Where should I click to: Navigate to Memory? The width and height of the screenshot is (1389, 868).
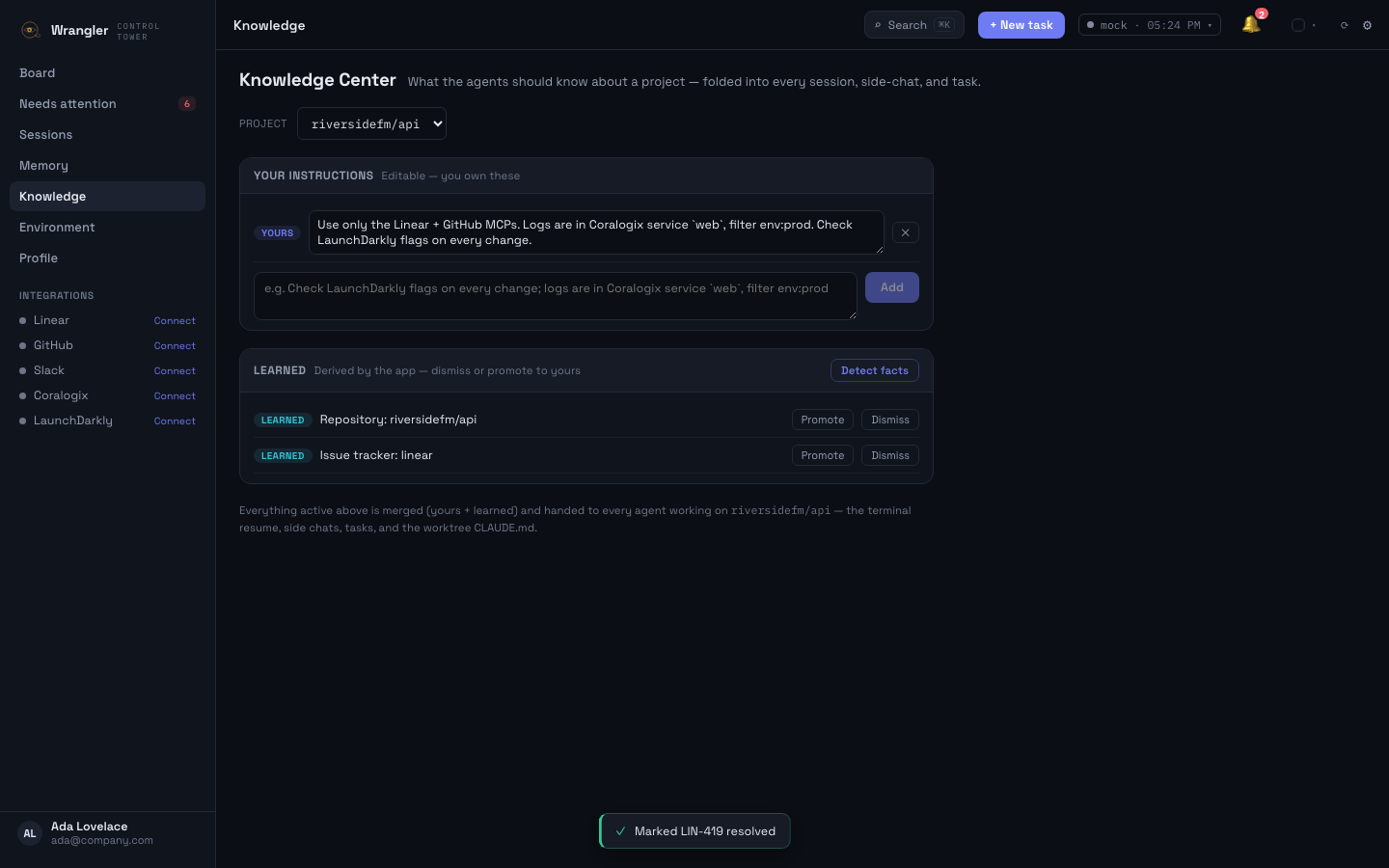click(x=107, y=166)
